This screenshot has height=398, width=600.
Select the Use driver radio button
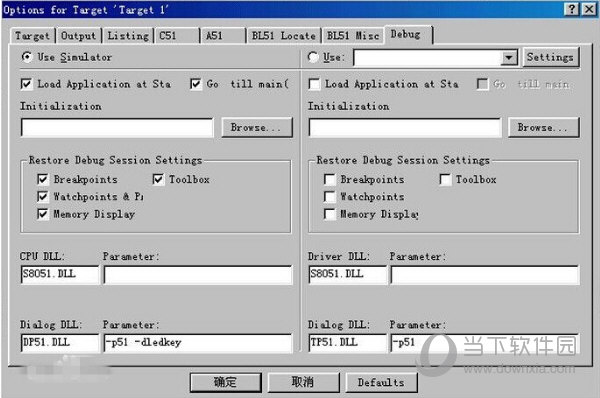tap(313, 57)
